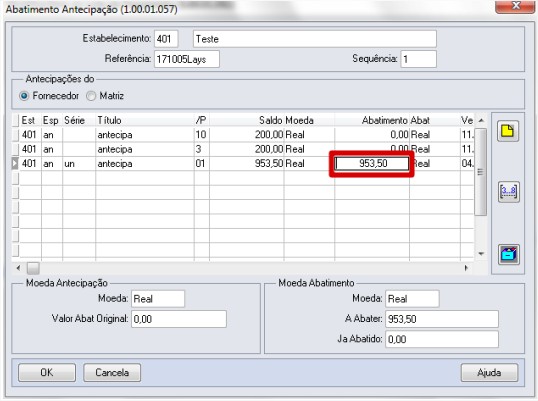Click the /P cell with value 01

click(x=201, y=163)
